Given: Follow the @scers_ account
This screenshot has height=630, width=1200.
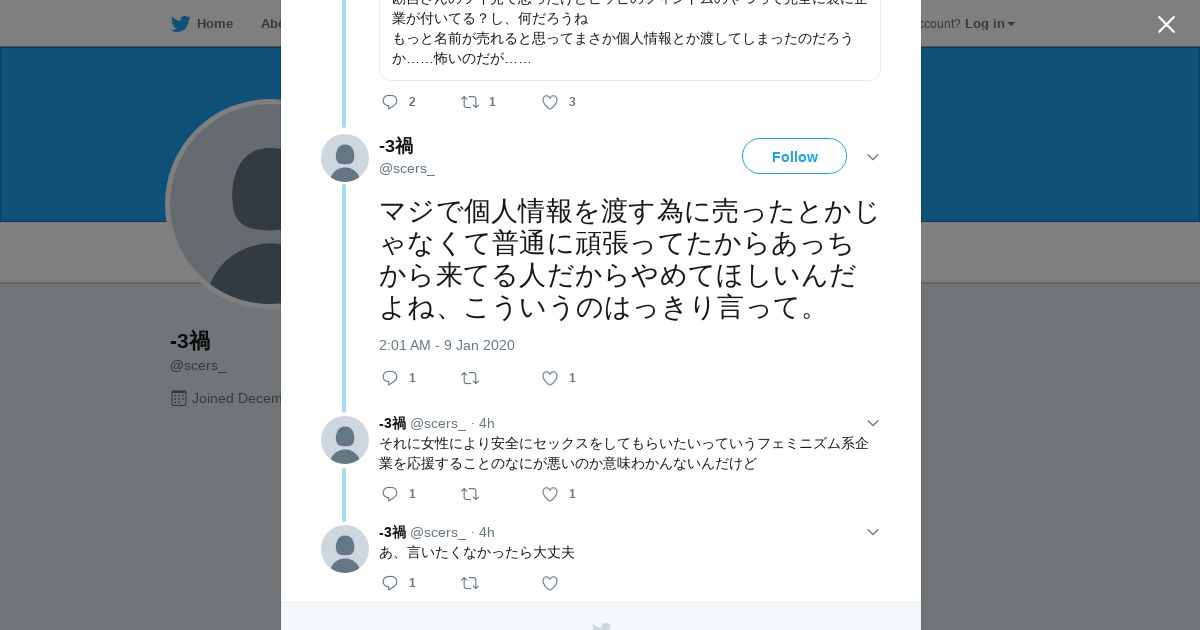Looking at the screenshot, I should tap(794, 157).
